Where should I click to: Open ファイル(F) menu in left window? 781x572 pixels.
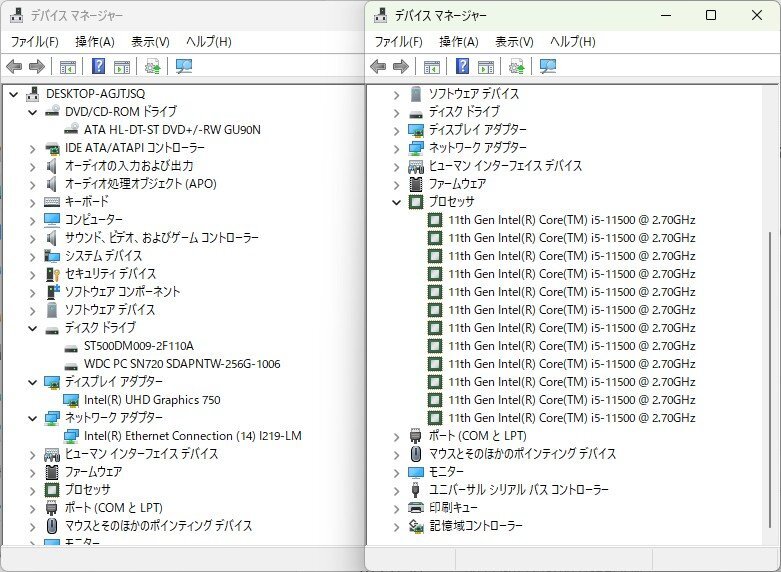click(x=34, y=41)
